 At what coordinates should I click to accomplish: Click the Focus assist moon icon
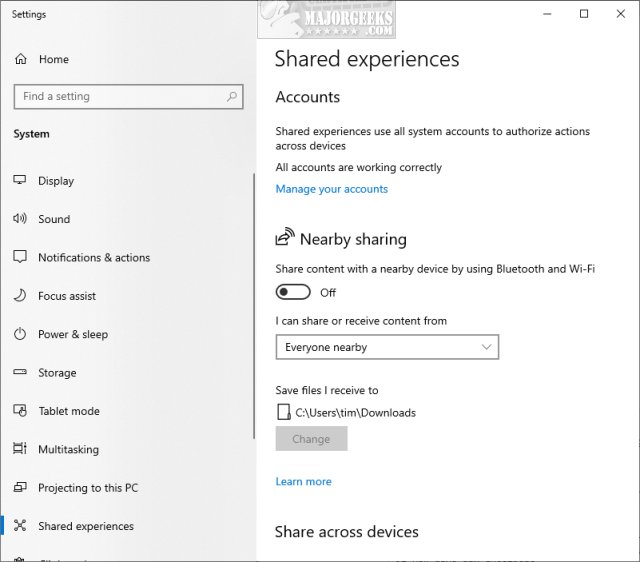click(19, 296)
